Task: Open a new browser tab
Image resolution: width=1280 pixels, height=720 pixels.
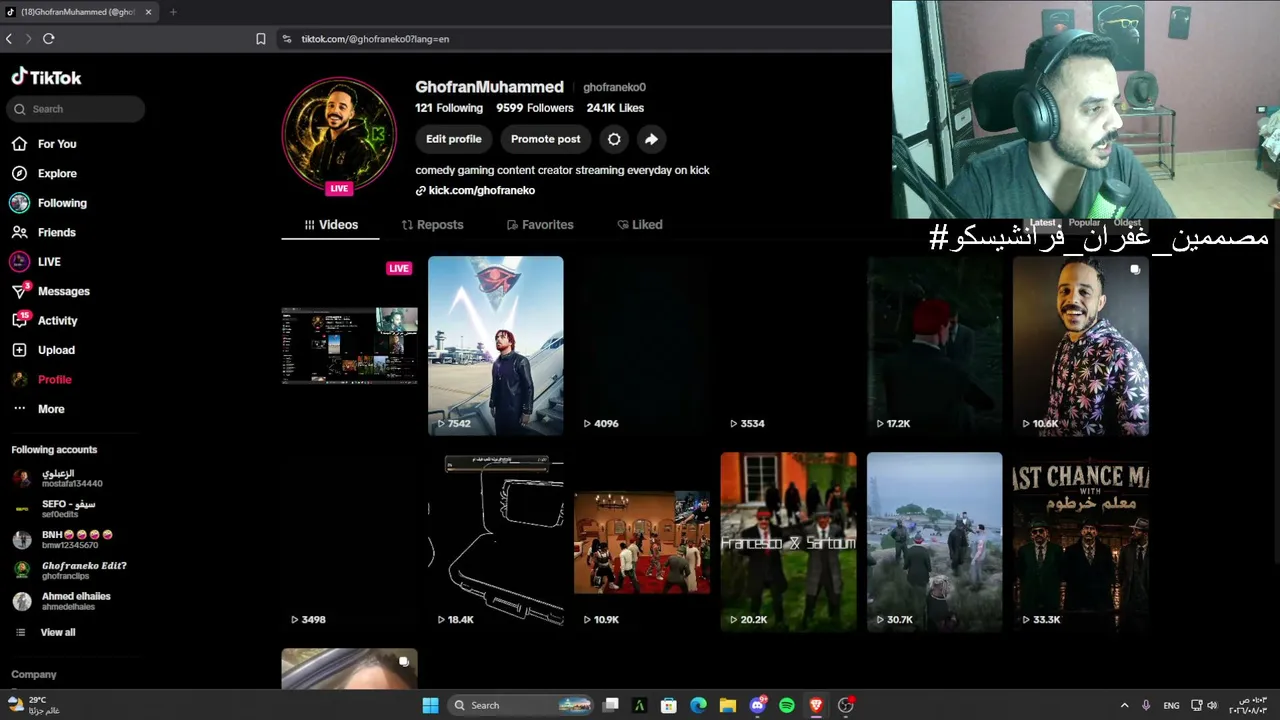Action: click(x=173, y=12)
